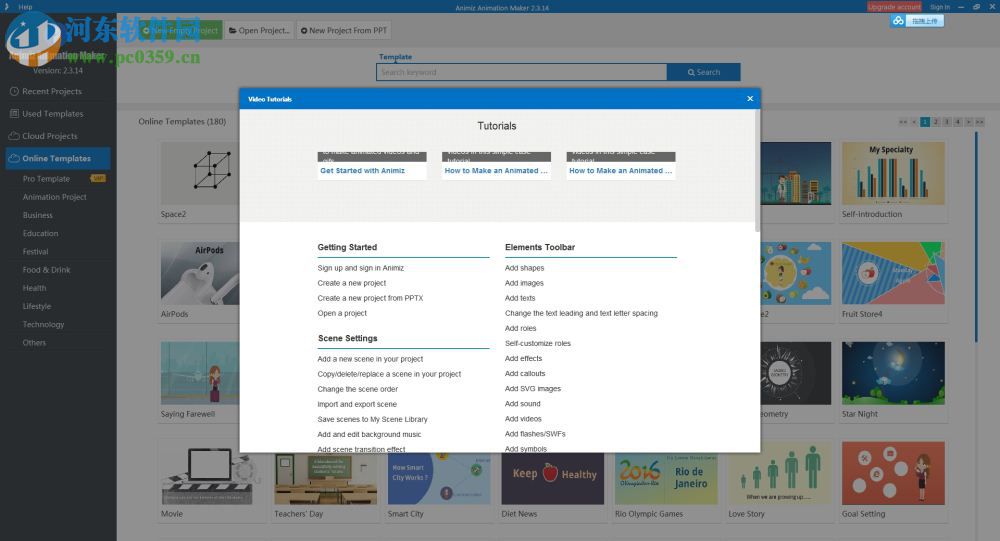Close the Video Tutorials dialog

[750, 98]
